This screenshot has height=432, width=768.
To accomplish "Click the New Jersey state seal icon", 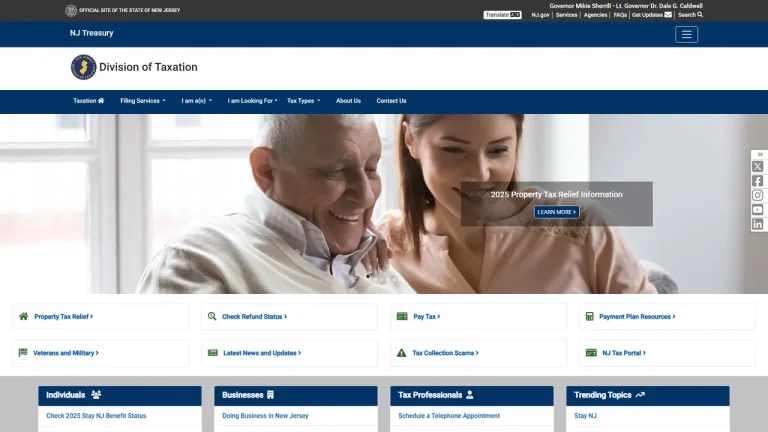I will (71, 10).
